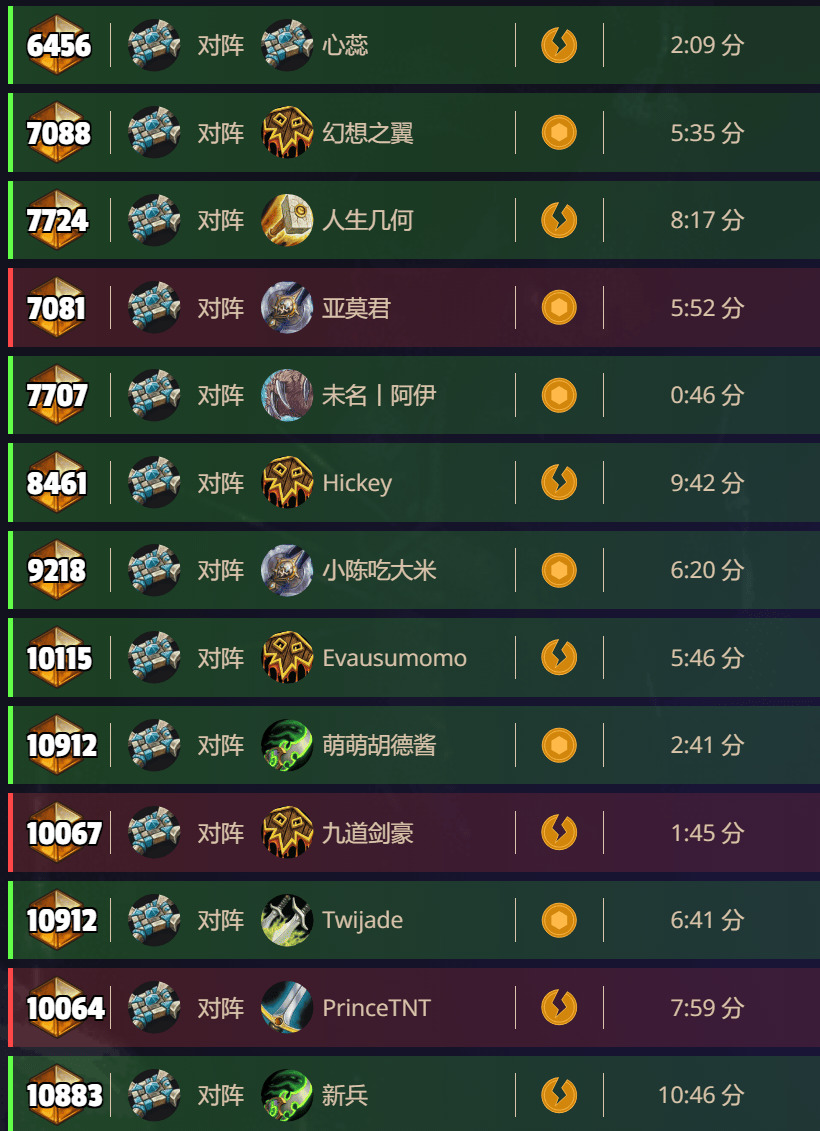Open opponent name 九道剑豪
Image resolution: width=820 pixels, height=1131 pixels.
[x=368, y=833]
